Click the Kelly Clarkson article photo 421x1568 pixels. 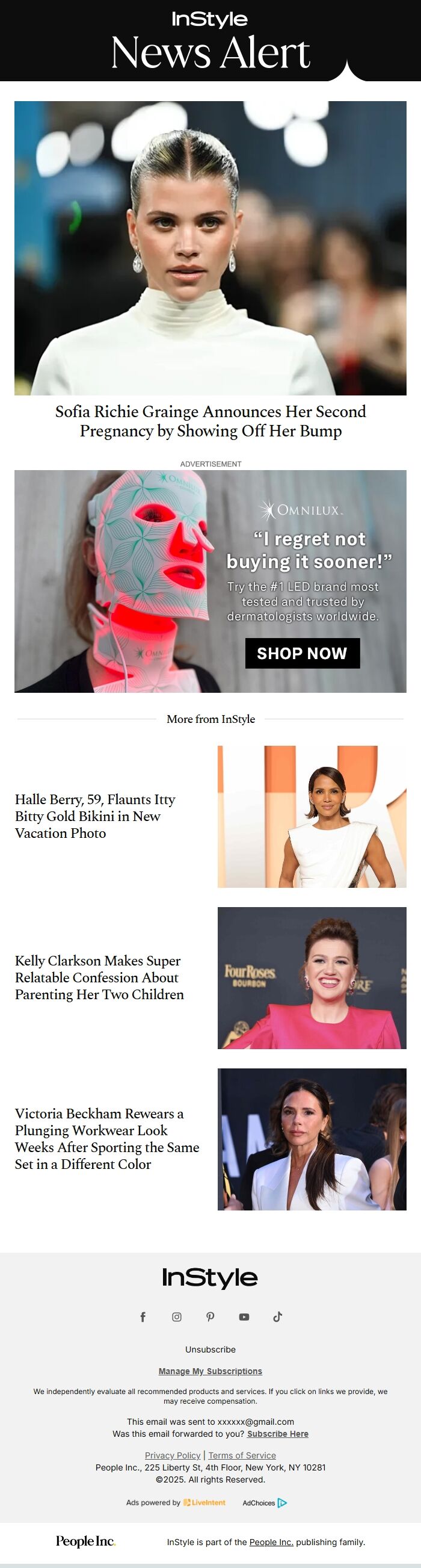point(312,978)
